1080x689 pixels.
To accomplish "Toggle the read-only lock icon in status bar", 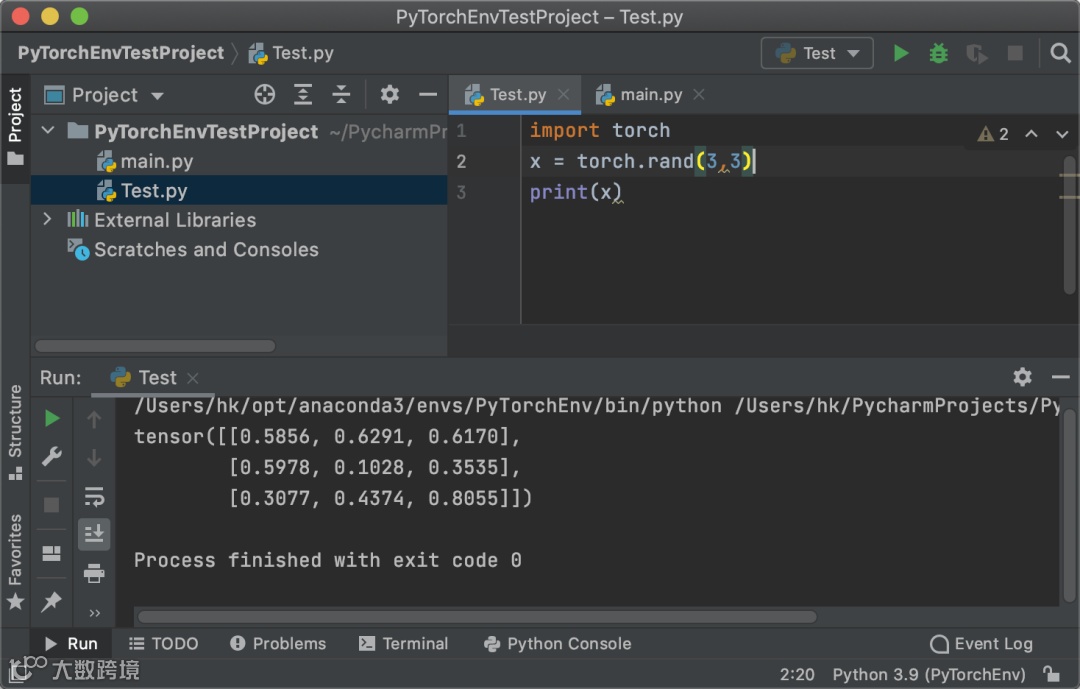I will point(1051,674).
